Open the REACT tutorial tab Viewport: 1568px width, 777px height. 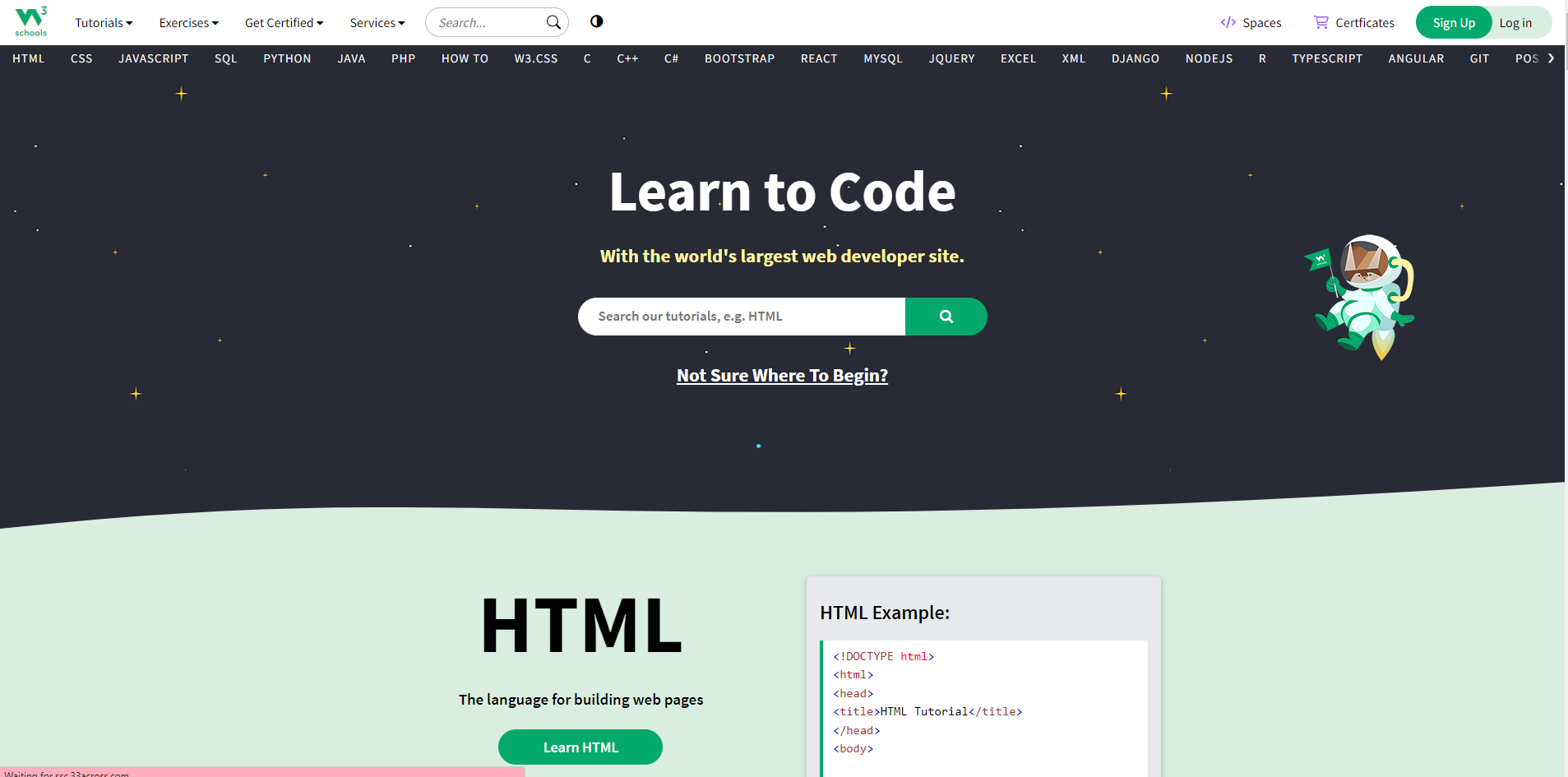[818, 58]
